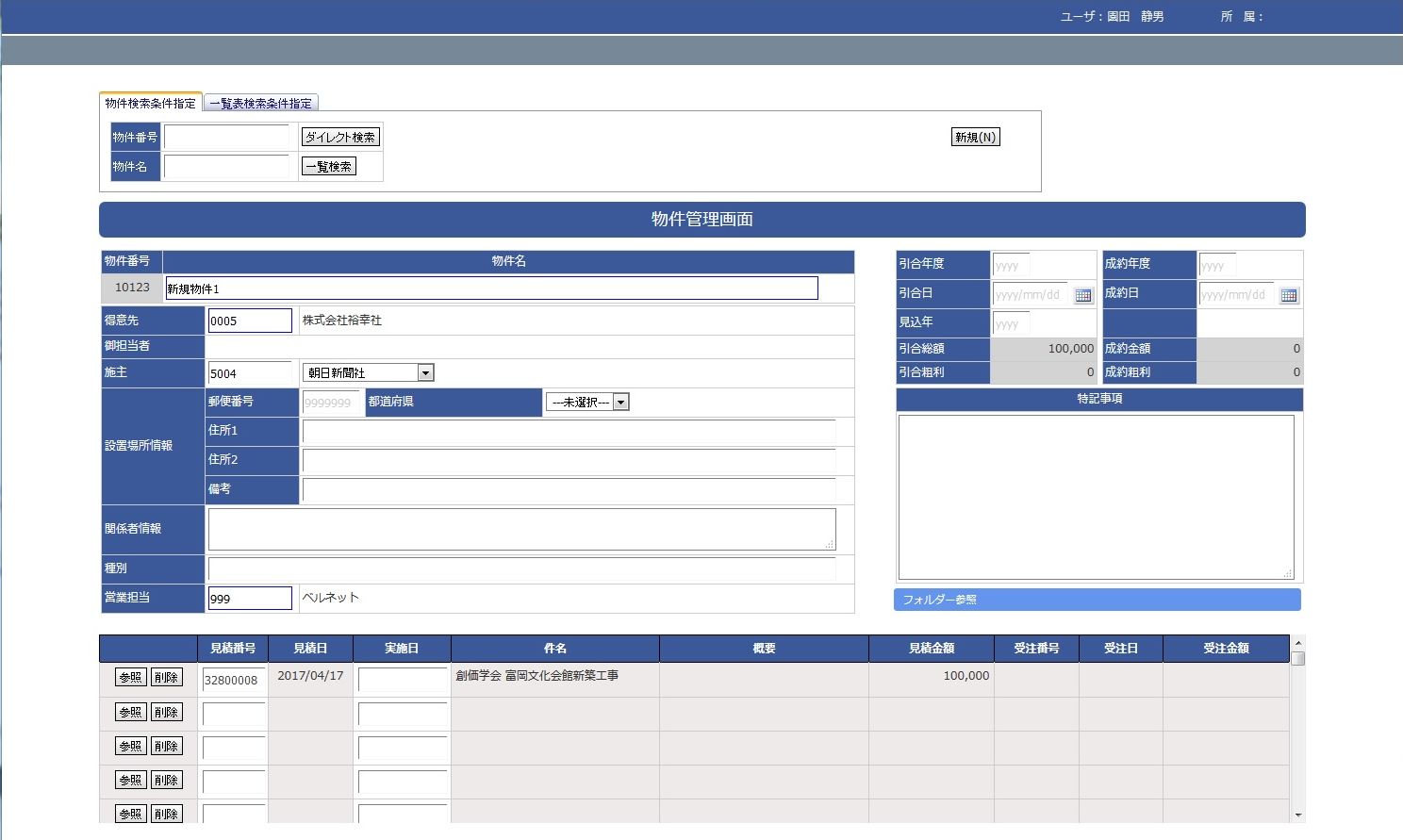1403x840 pixels.
Task: Click the 営業担当 code field 999
Action: [x=250, y=599]
